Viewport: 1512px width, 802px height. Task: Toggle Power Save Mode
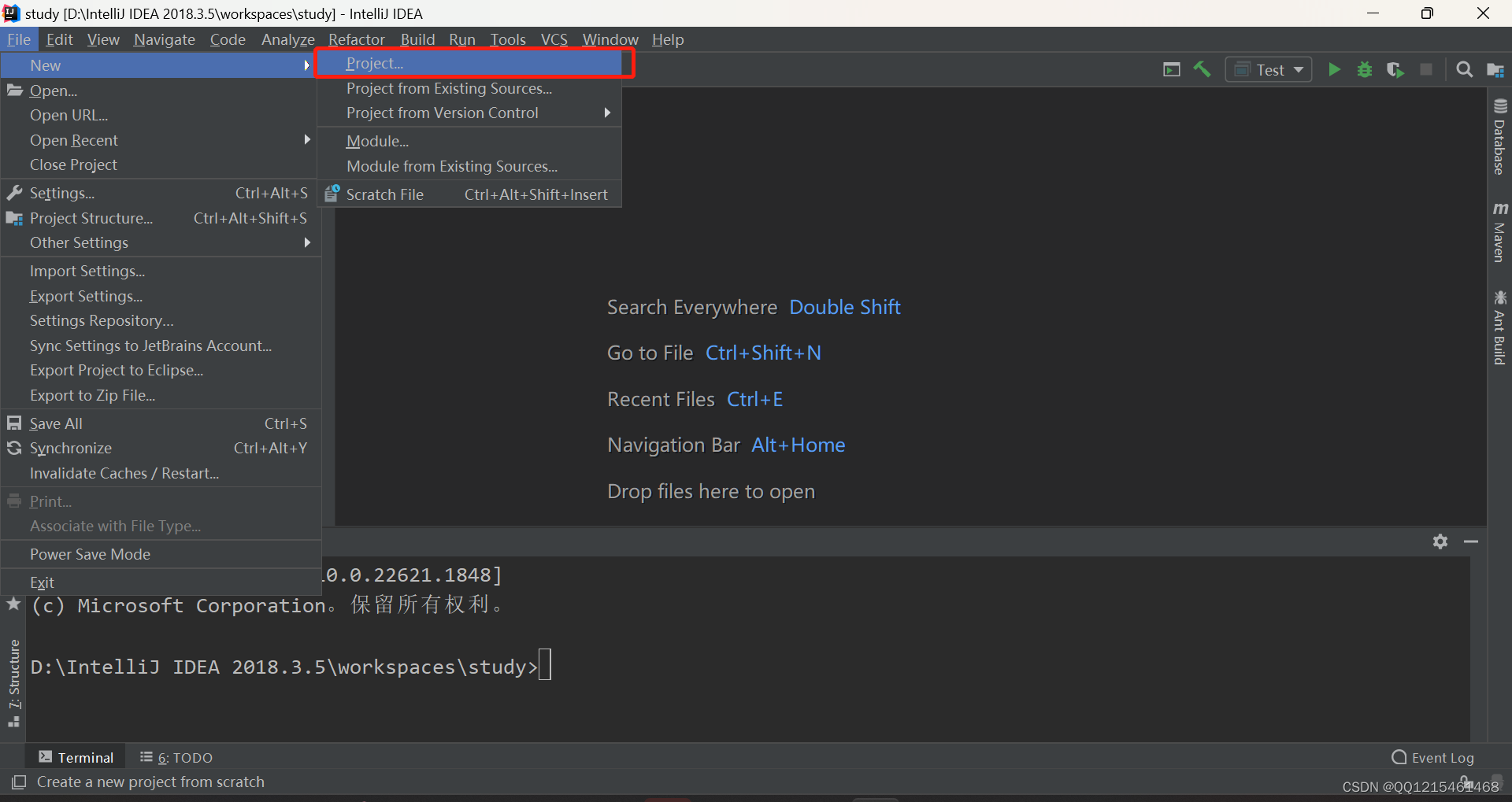coord(159,554)
